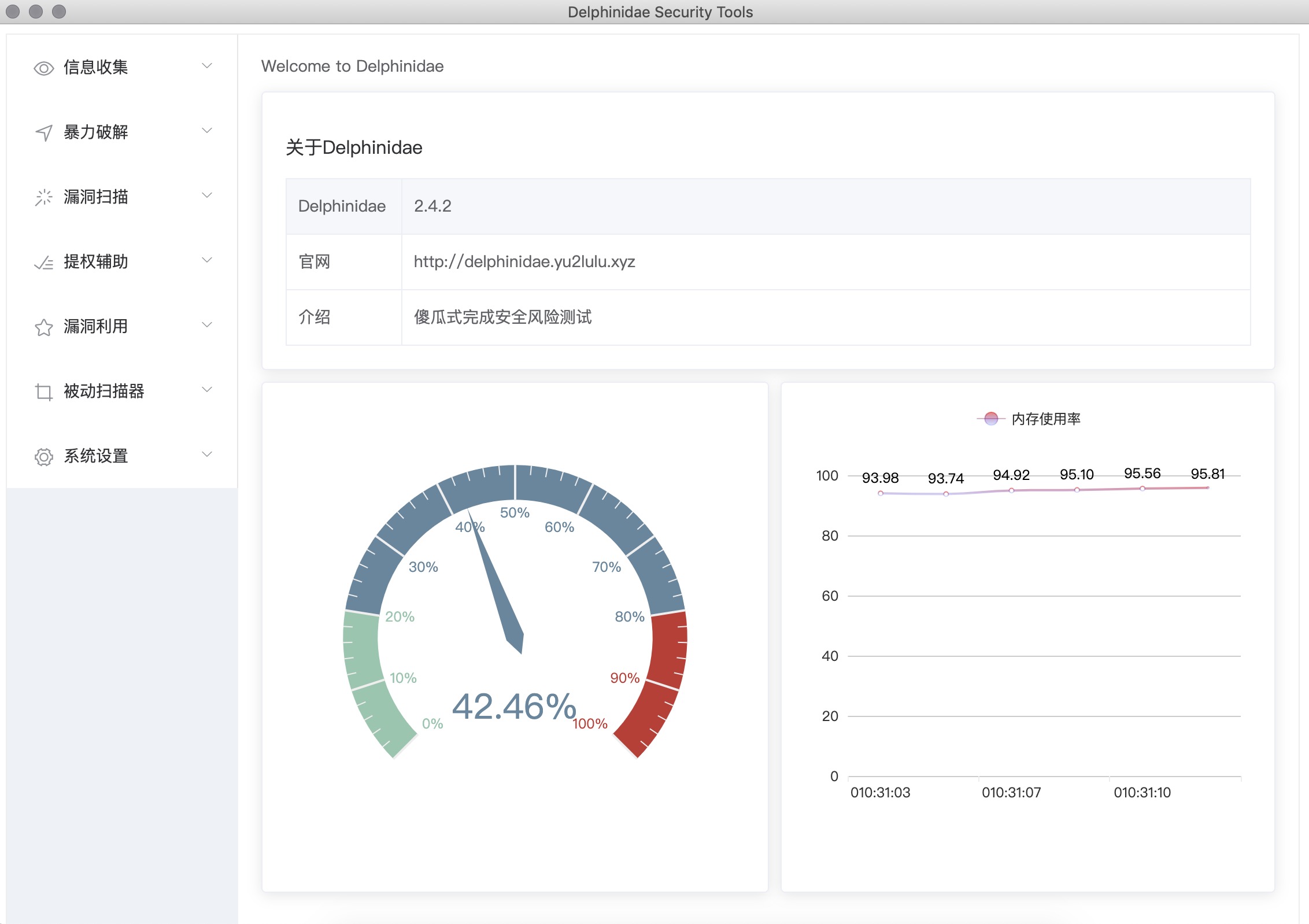Screen dimensions: 1309x924
Task: Click the 内存使用率 legend text
Action: [x=1045, y=419]
